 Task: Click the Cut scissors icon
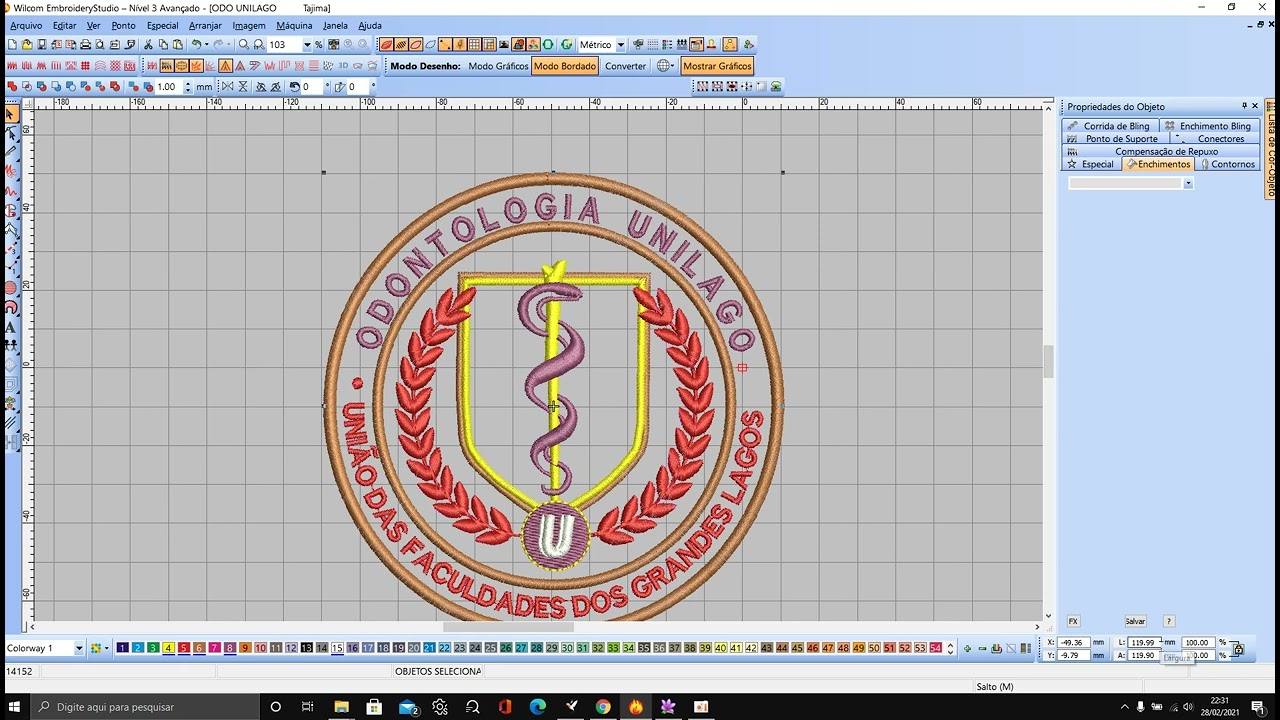pos(148,45)
